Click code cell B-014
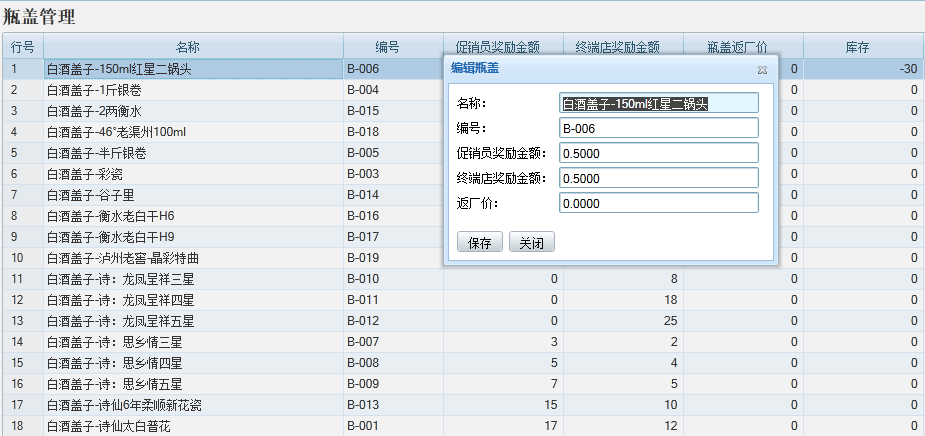Image resolution: width=925 pixels, height=436 pixels. [393, 195]
